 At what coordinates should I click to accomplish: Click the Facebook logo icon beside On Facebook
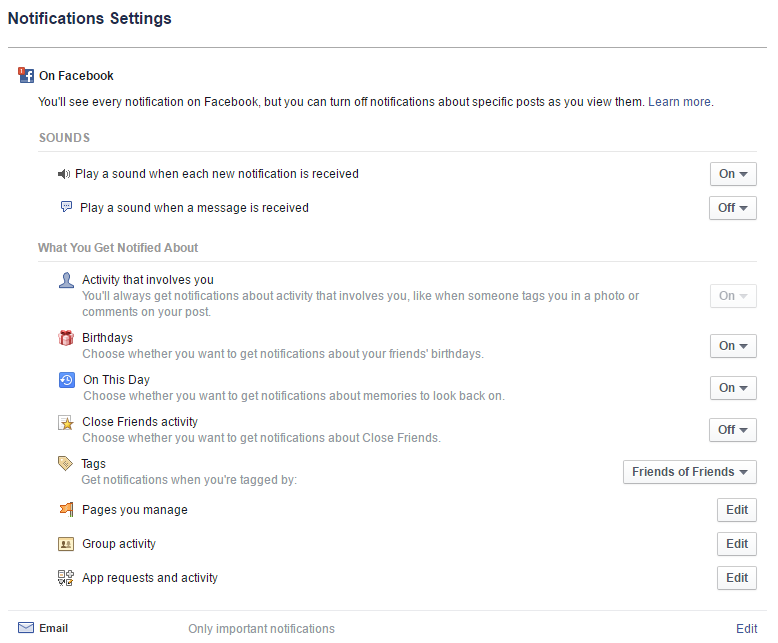coord(27,75)
